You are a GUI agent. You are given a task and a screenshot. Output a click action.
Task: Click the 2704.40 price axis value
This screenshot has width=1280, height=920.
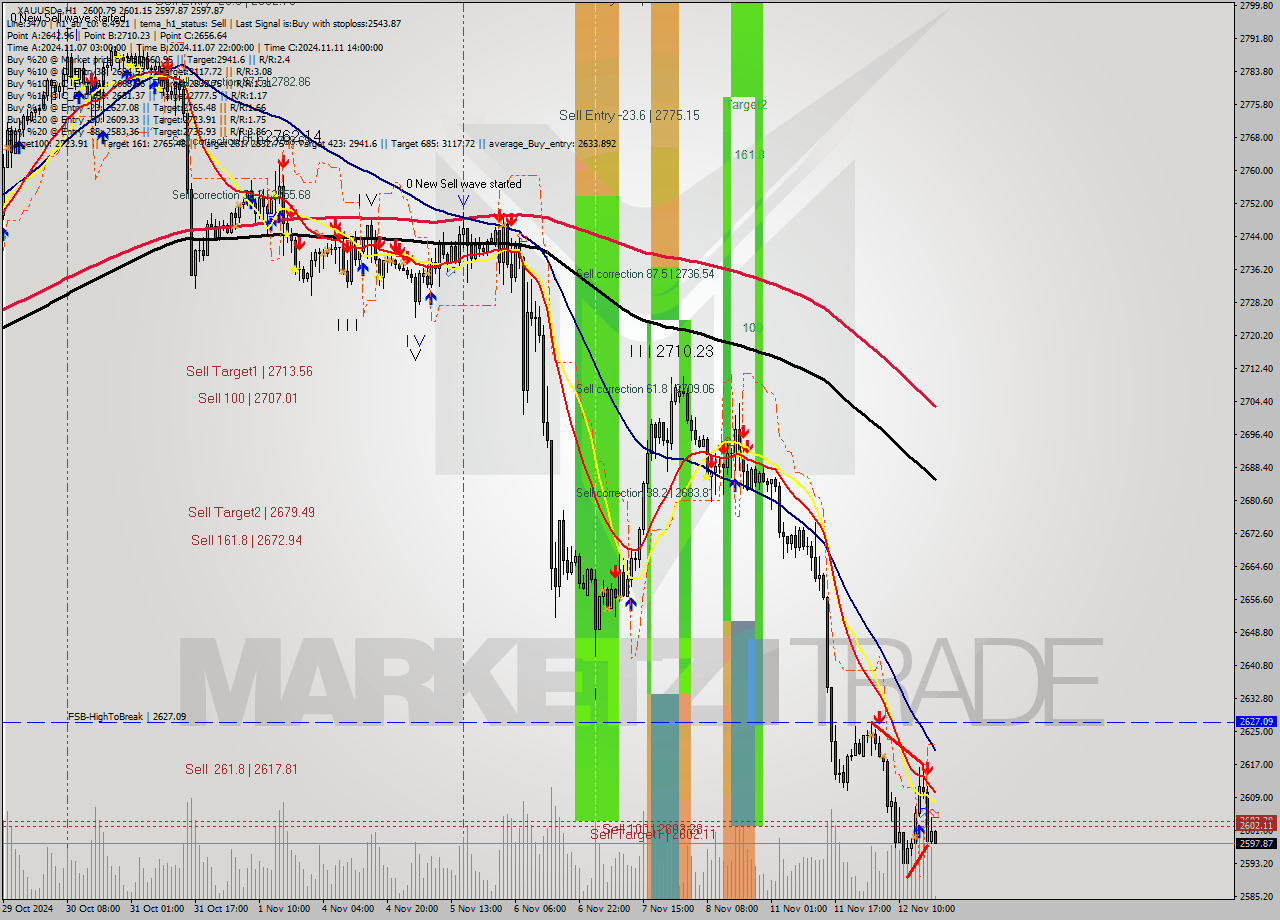coord(1256,401)
